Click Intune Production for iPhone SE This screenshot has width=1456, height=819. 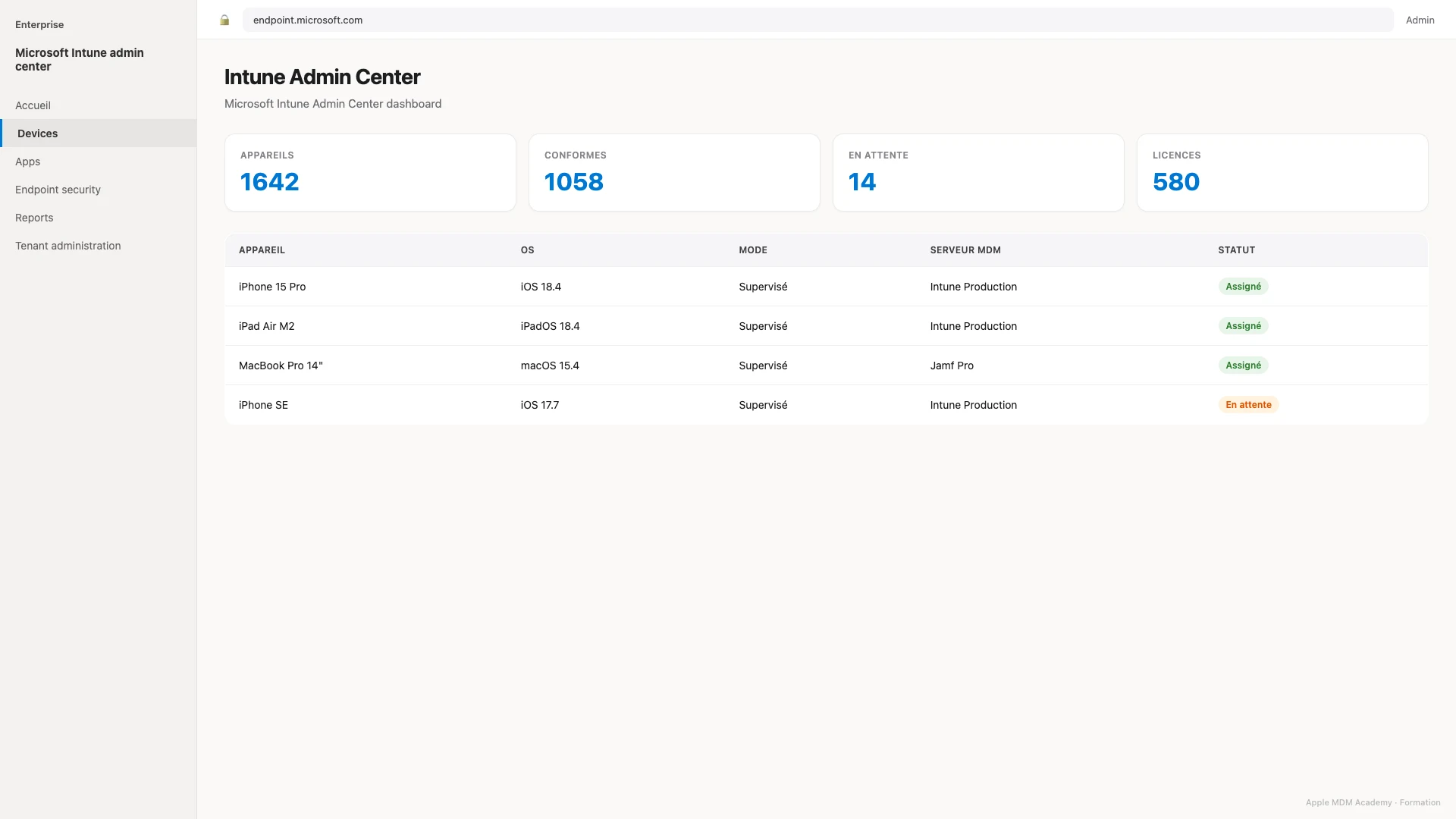tap(973, 405)
